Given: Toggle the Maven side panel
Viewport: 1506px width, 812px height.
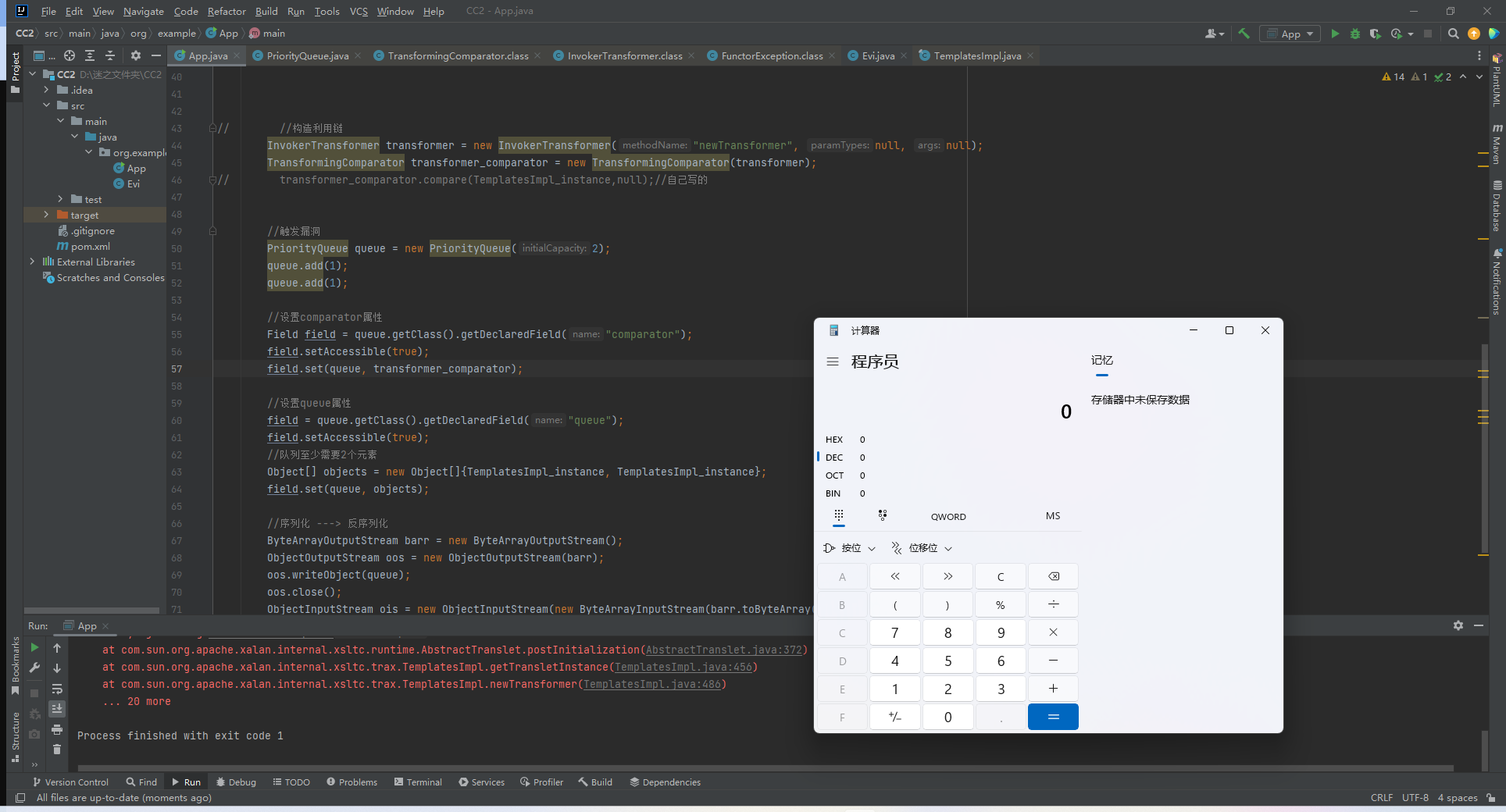Looking at the screenshot, I should point(1497,144).
